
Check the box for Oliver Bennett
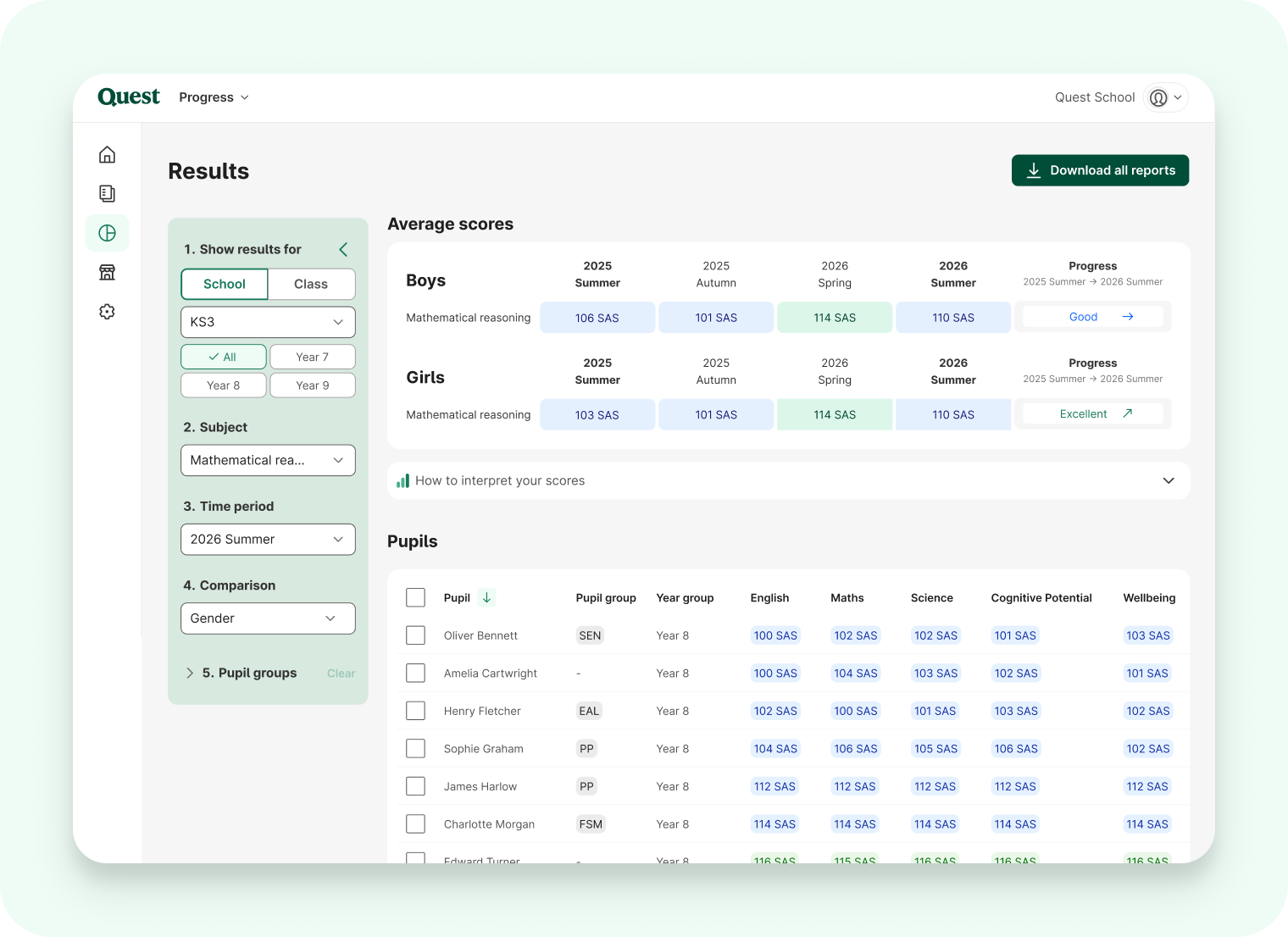pos(415,635)
